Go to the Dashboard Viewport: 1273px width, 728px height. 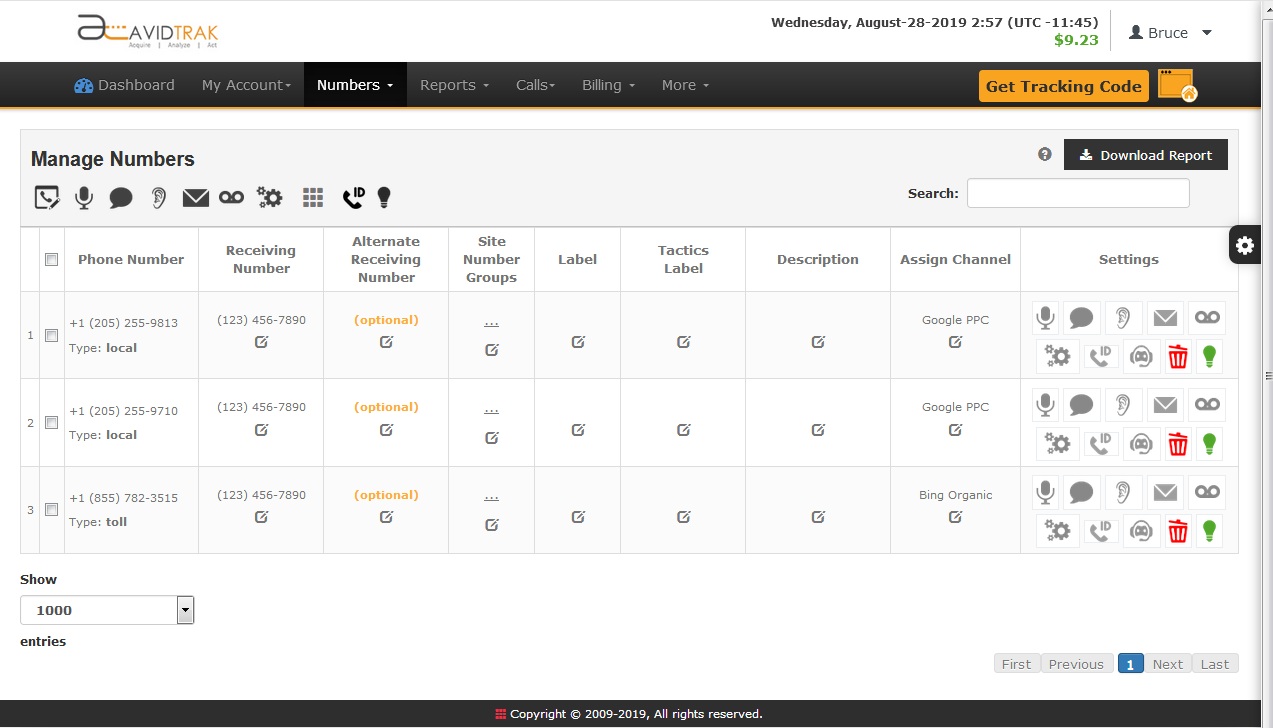tap(124, 85)
